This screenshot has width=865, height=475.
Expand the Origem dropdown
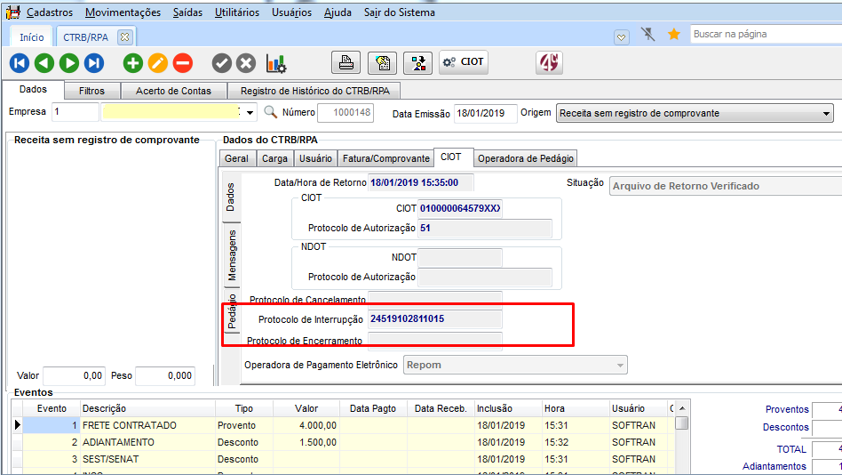[x=826, y=114]
